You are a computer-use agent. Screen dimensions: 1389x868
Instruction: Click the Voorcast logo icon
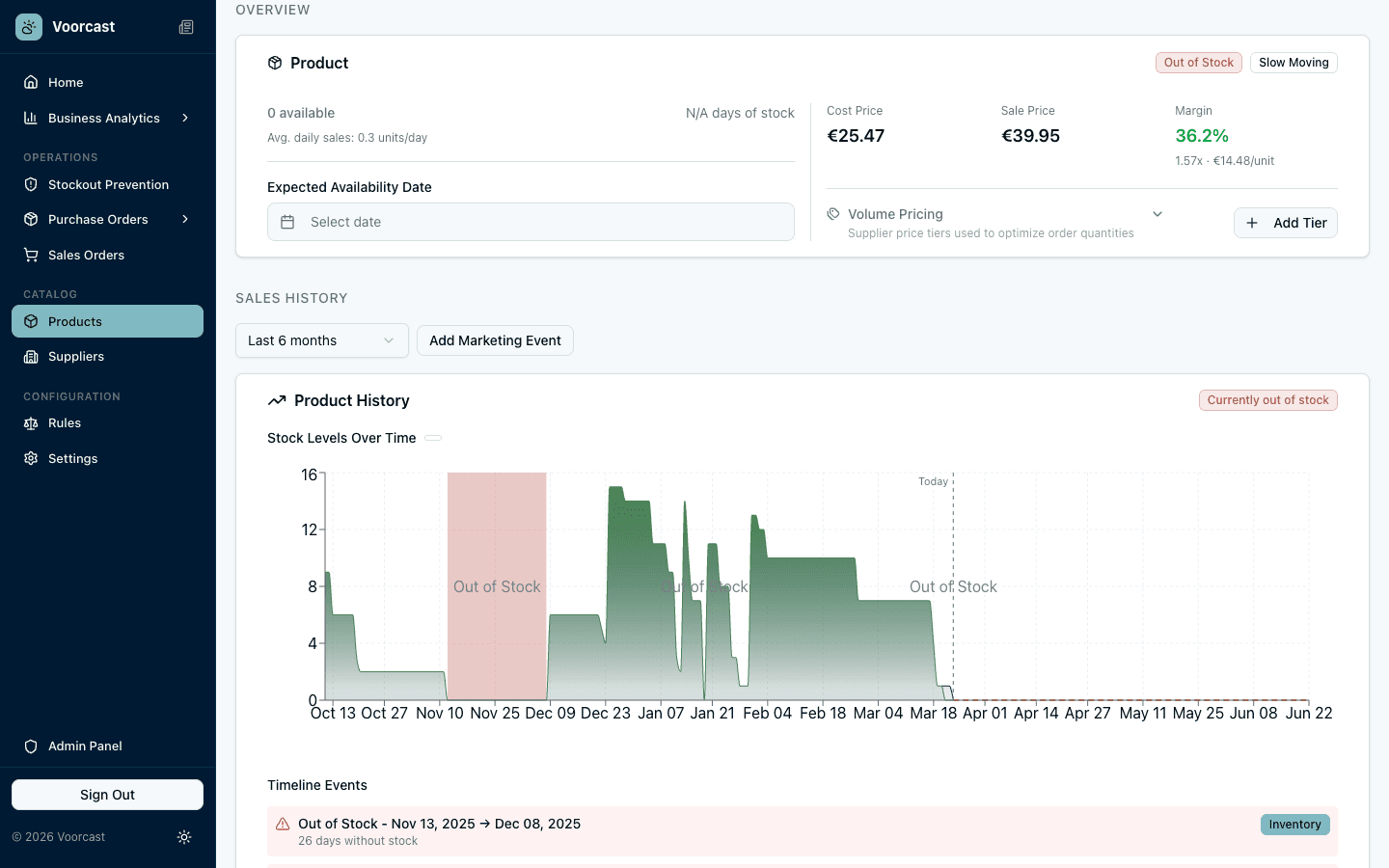tap(28, 26)
